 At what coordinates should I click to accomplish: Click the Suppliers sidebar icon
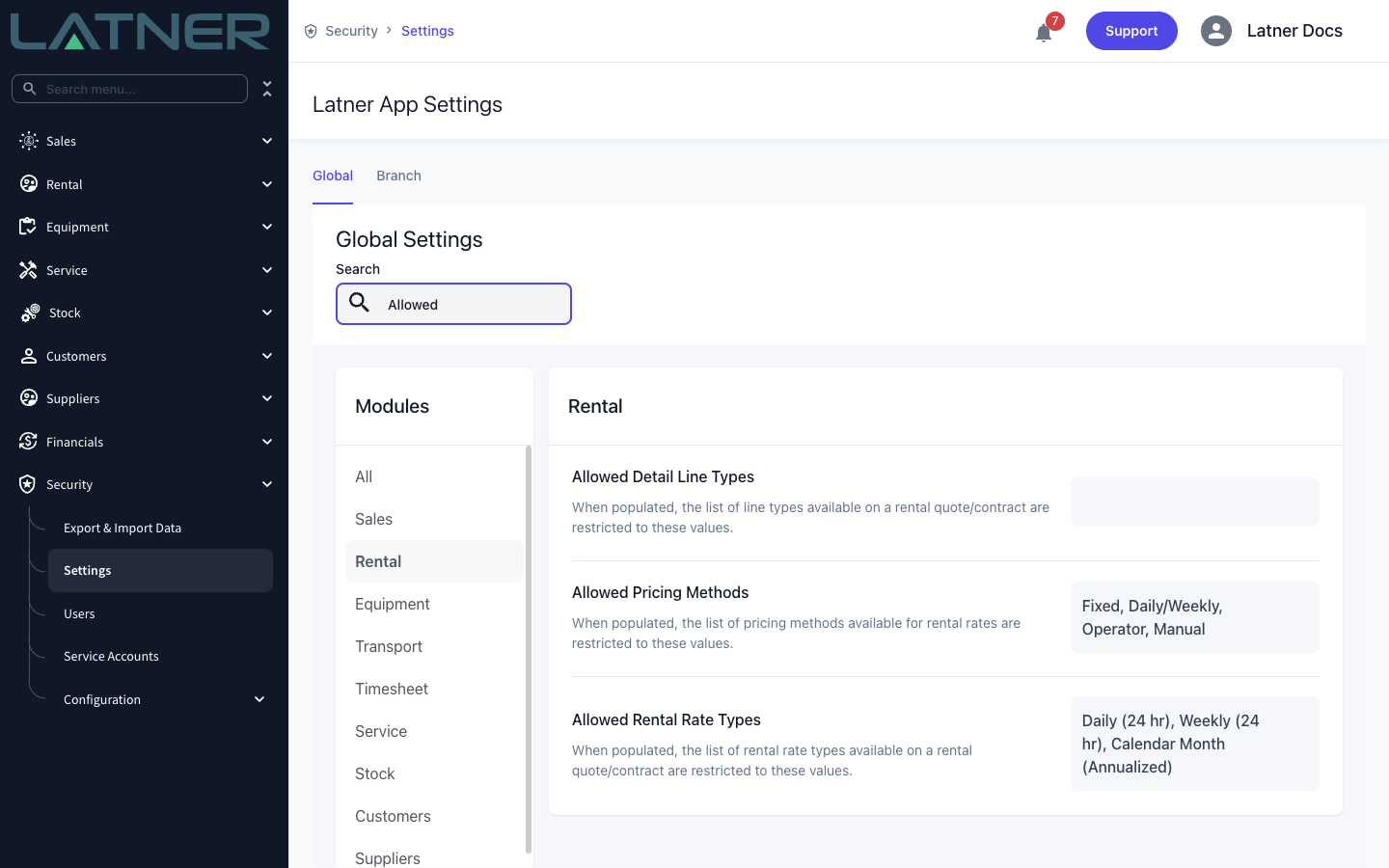point(29,398)
